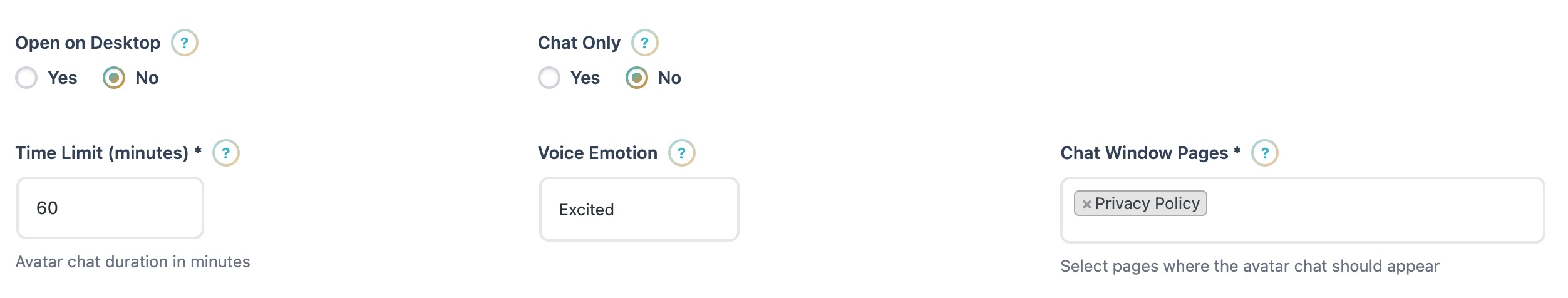Click the Privacy Policy tag label
Image resolution: width=1568 pixels, height=298 pixels.
(x=1147, y=203)
